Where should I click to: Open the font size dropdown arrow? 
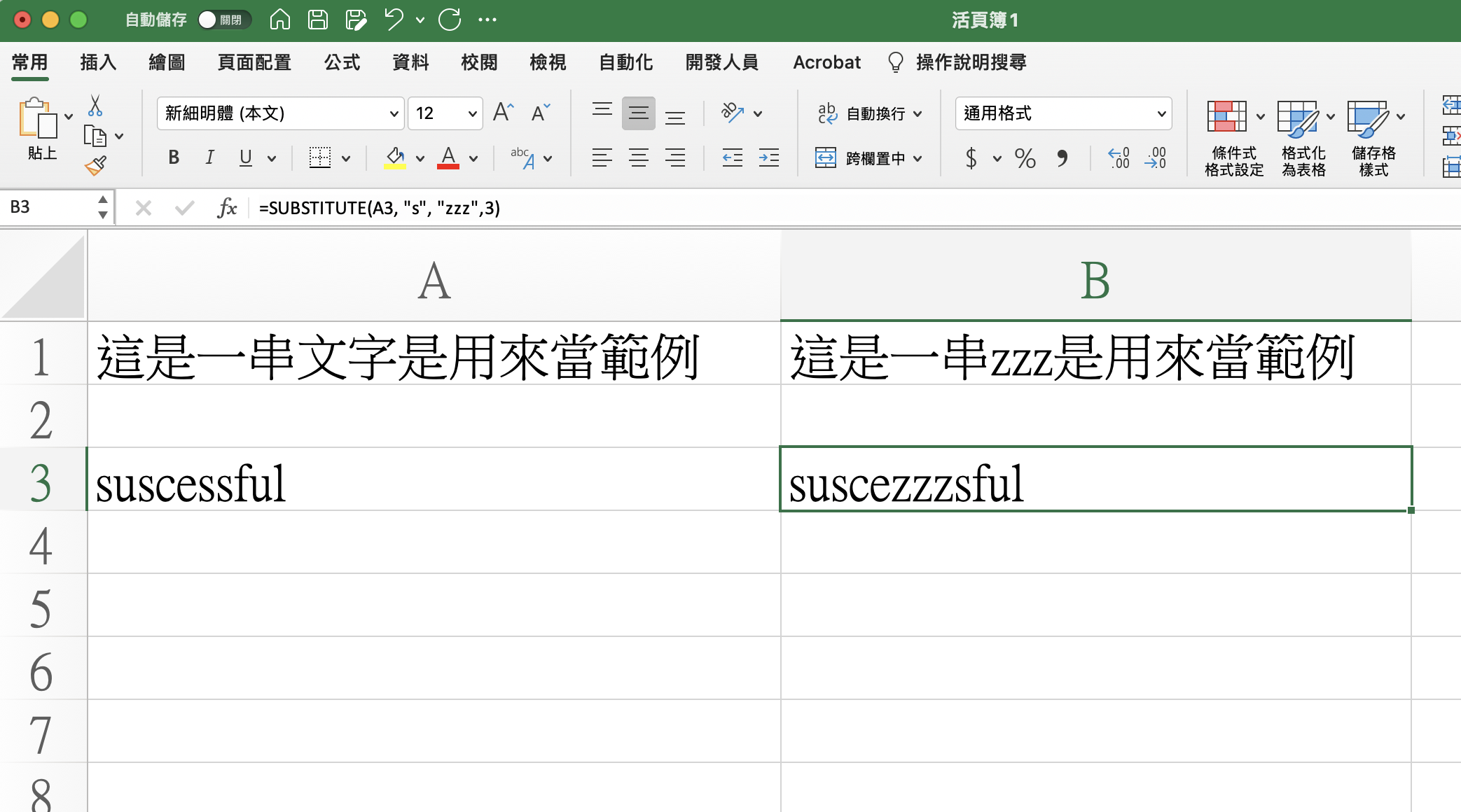(472, 113)
